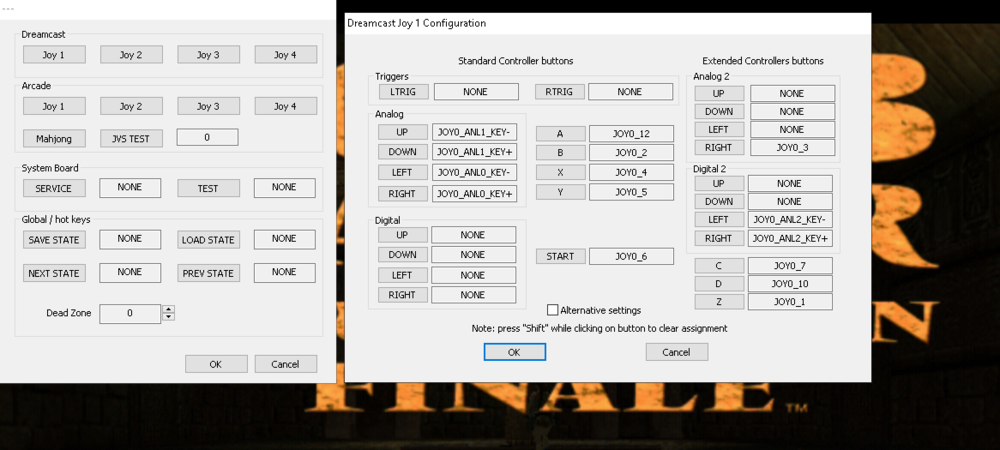Decrease Dead Zone with down arrow
1000x450 pixels.
click(x=168, y=317)
